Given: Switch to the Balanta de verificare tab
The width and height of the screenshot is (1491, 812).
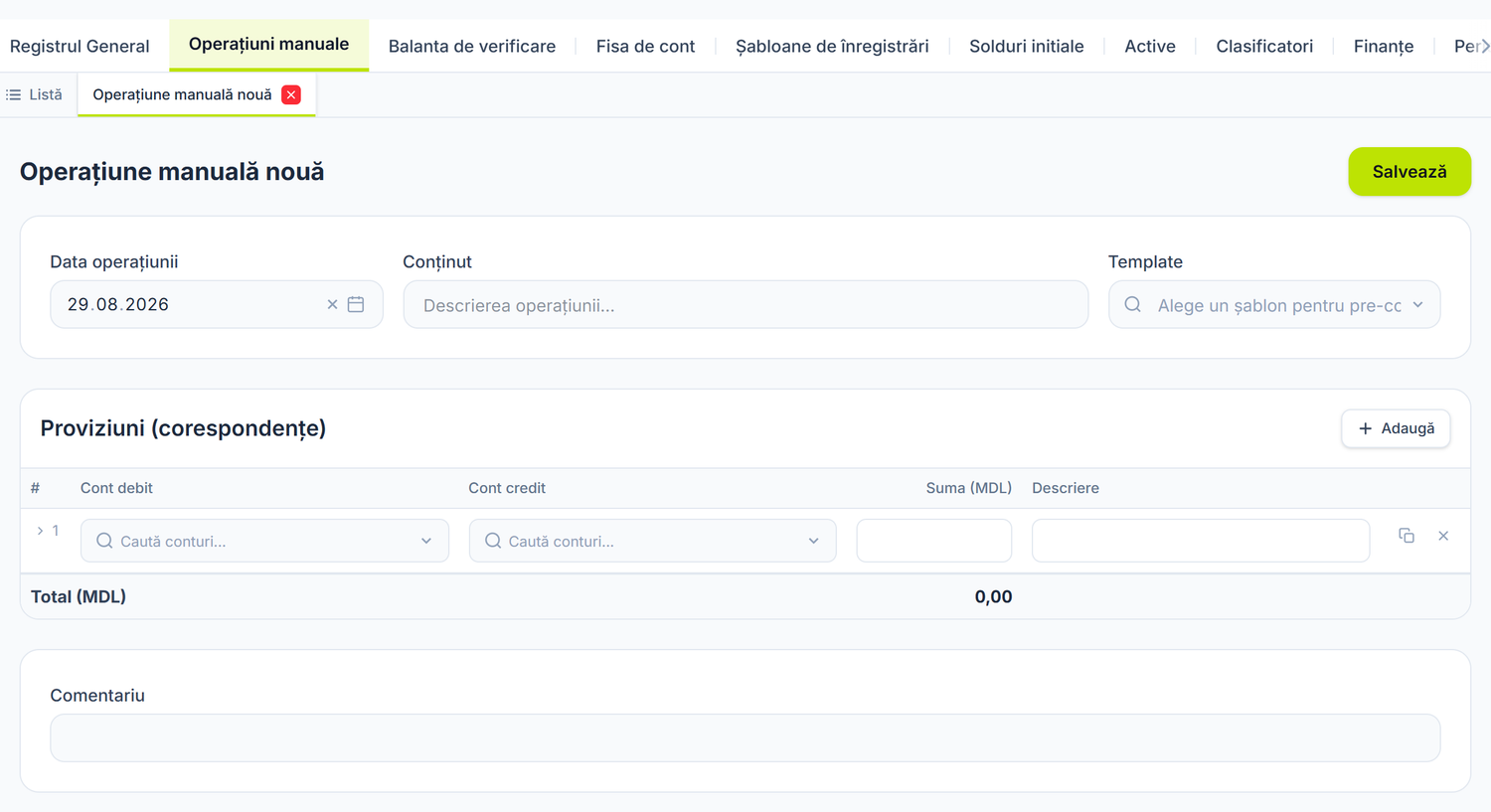Looking at the screenshot, I should point(472,46).
